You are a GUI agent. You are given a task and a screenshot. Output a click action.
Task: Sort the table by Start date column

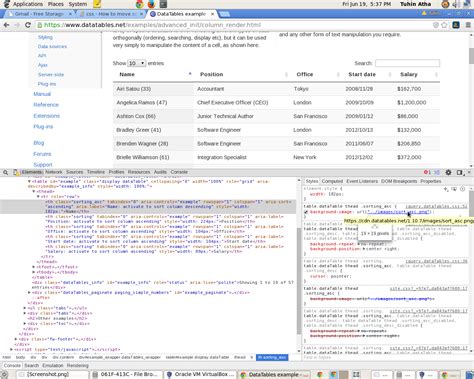[368, 75]
